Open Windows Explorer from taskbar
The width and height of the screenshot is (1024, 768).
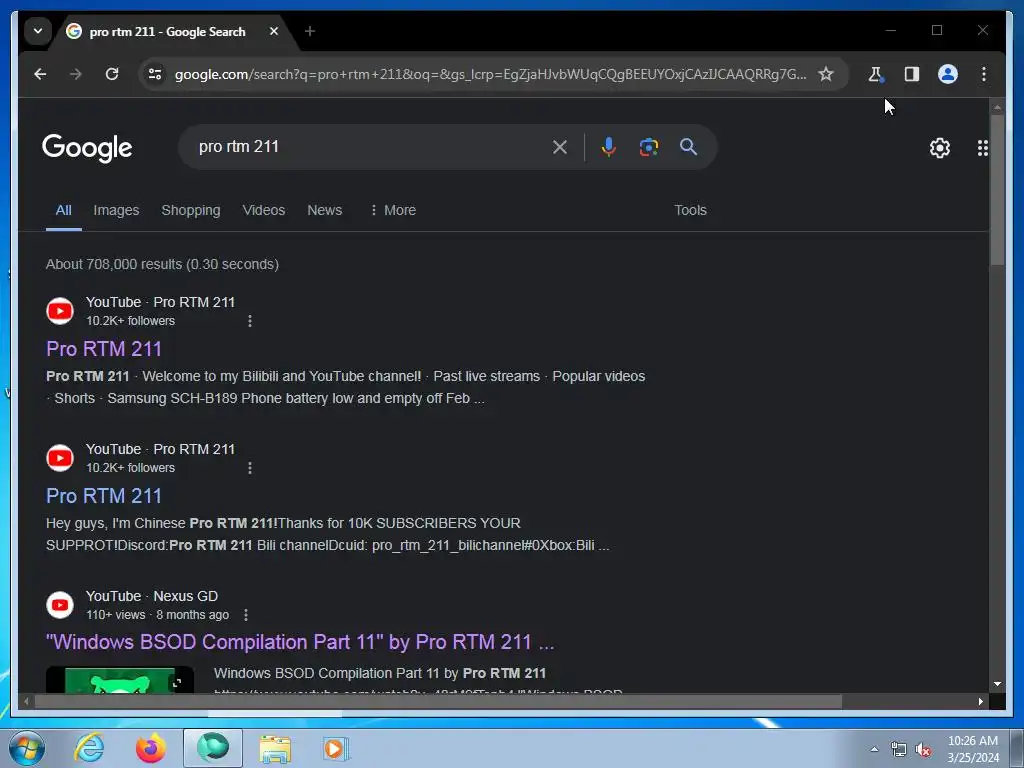pos(275,748)
